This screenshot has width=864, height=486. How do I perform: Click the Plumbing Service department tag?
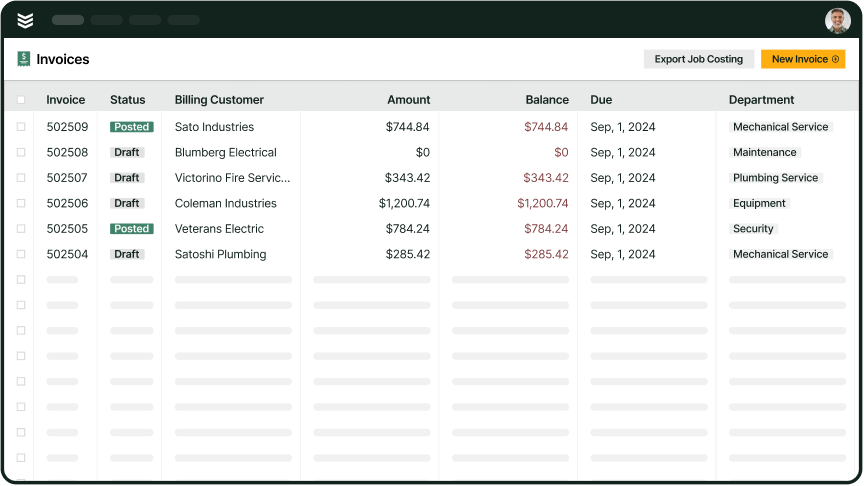pos(775,178)
